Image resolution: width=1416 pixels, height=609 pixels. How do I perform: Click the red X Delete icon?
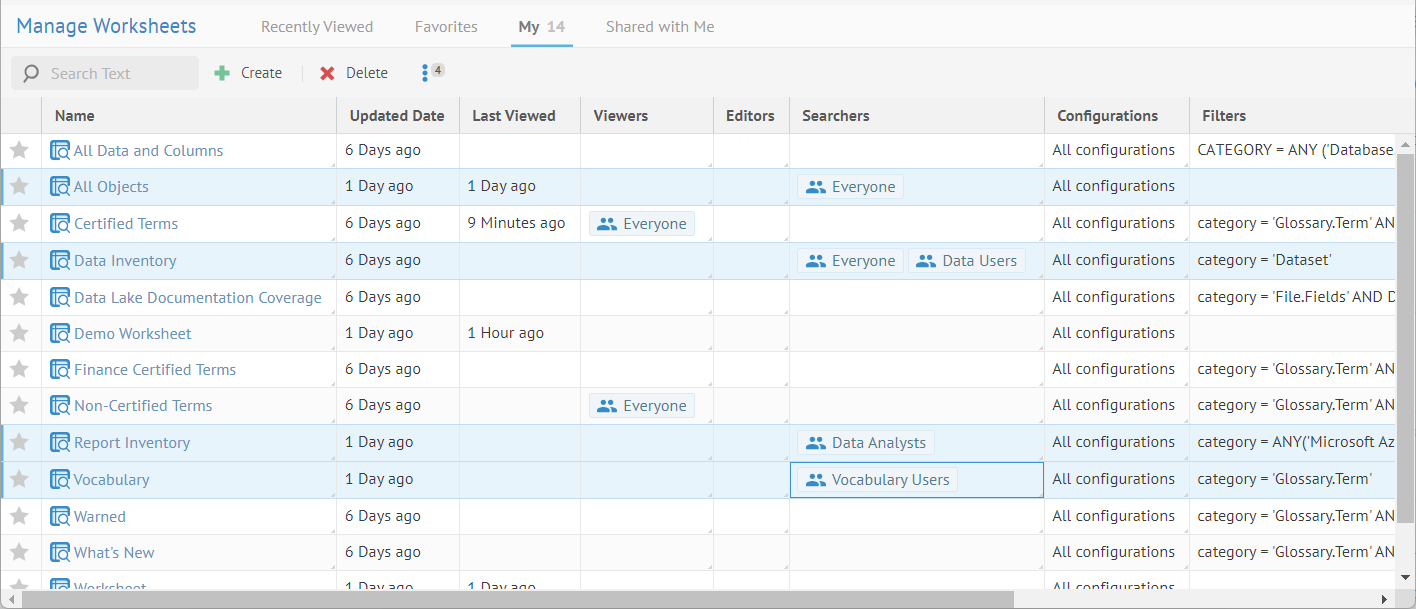[327, 73]
